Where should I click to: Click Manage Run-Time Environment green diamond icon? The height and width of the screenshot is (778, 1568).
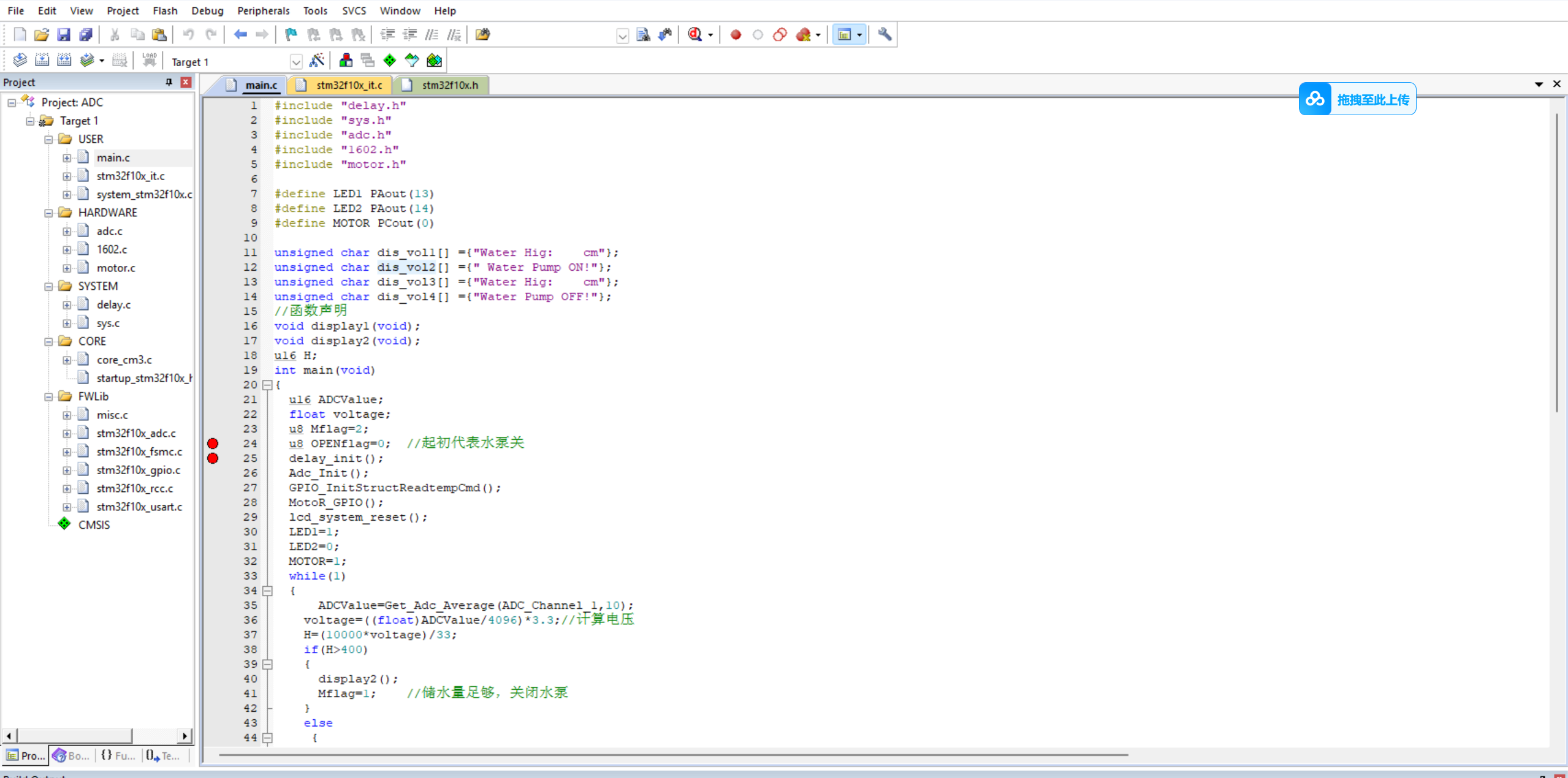click(x=390, y=60)
